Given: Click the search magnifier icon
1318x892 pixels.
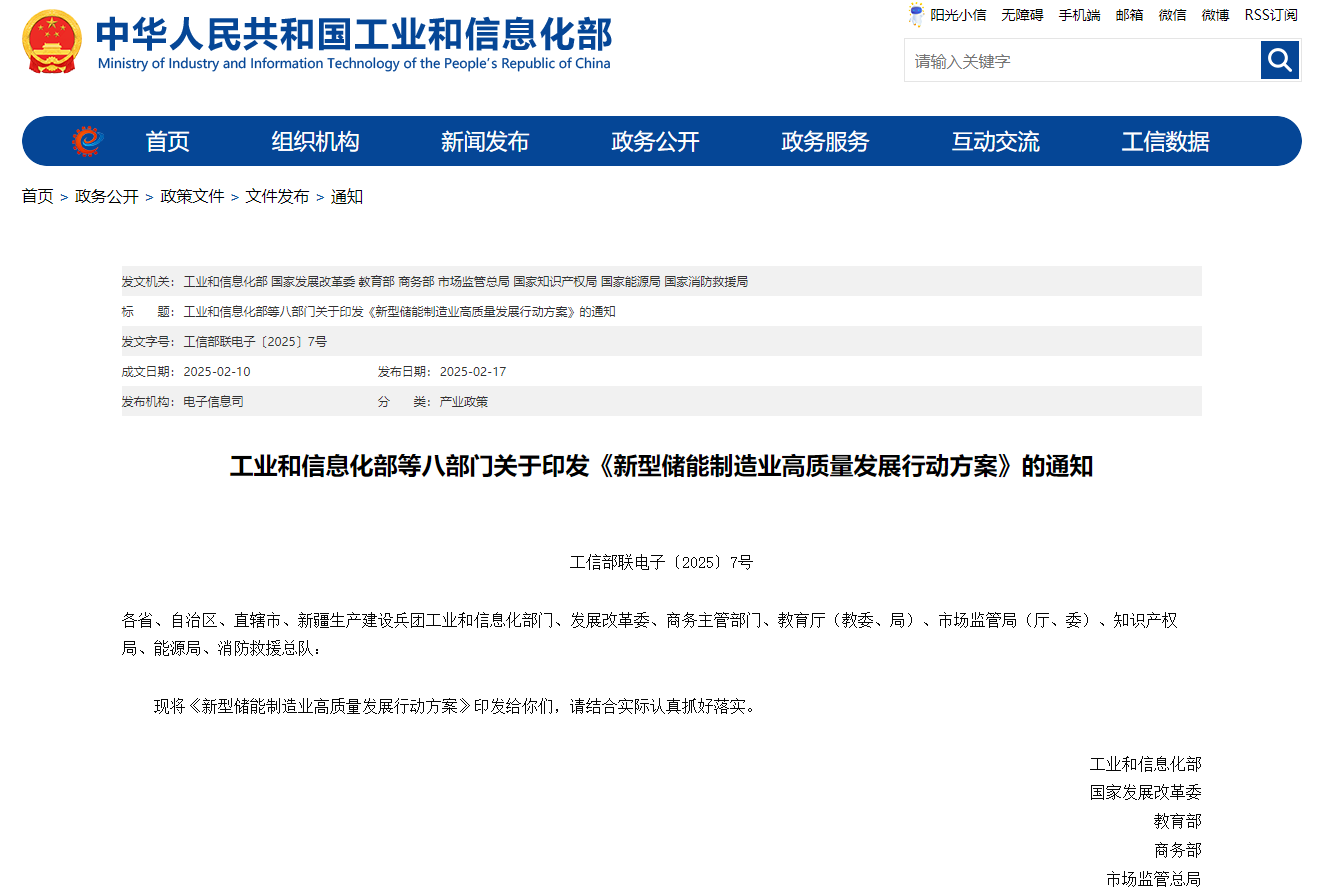Looking at the screenshot, I should click(1279, 60).
